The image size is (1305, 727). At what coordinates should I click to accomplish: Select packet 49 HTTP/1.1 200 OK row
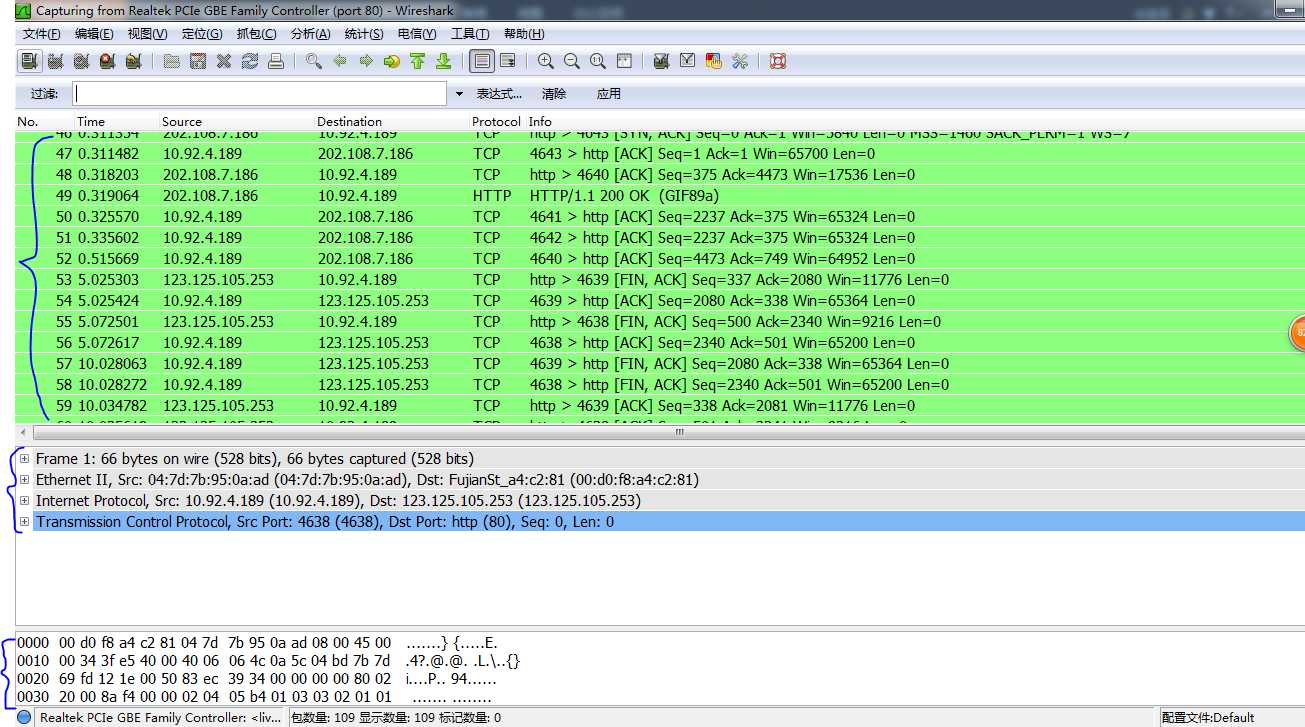pos(660,196)
